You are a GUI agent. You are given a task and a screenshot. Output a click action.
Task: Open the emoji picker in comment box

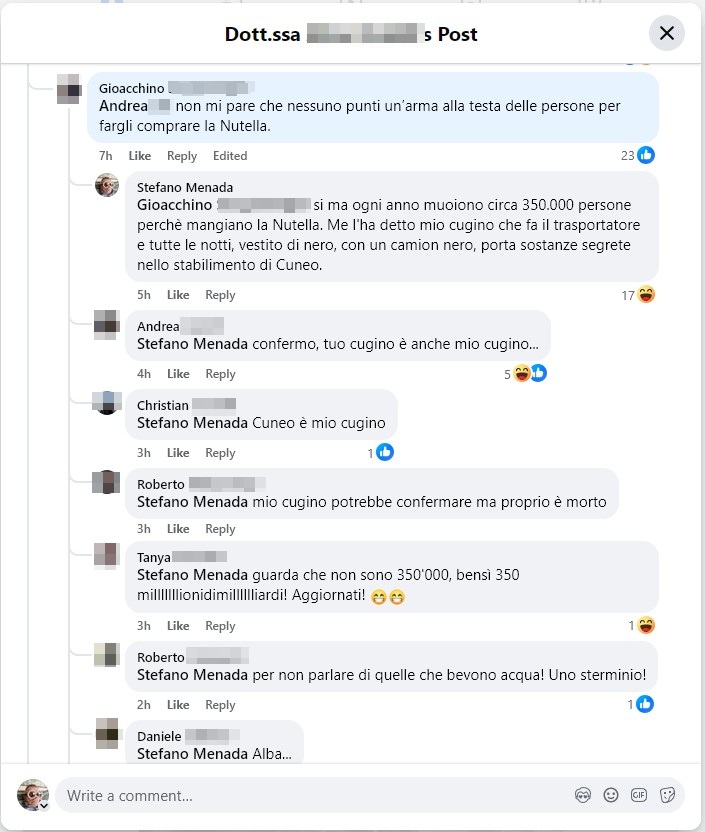click(x=611, y=795)
